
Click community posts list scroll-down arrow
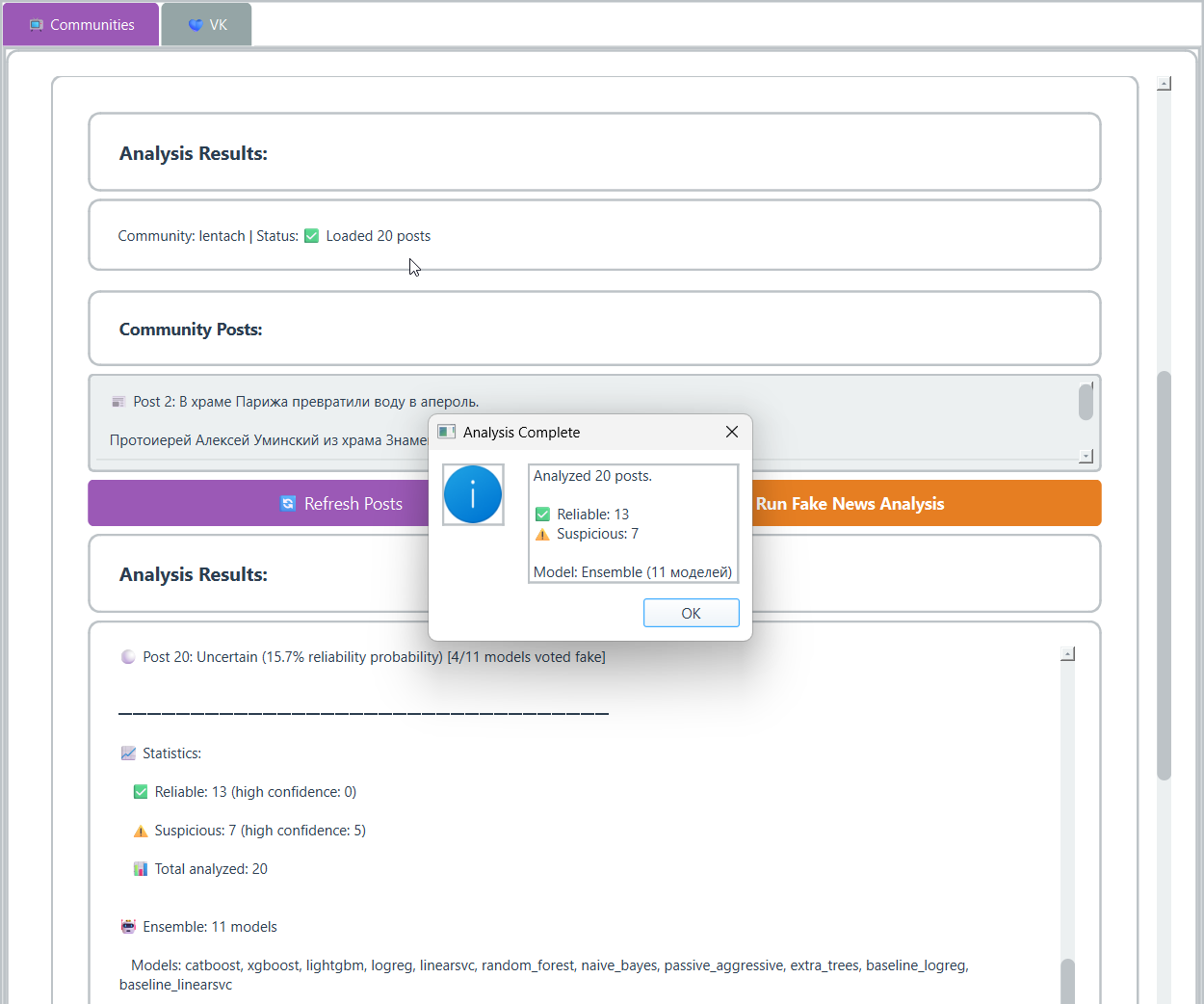[1086, 456]
